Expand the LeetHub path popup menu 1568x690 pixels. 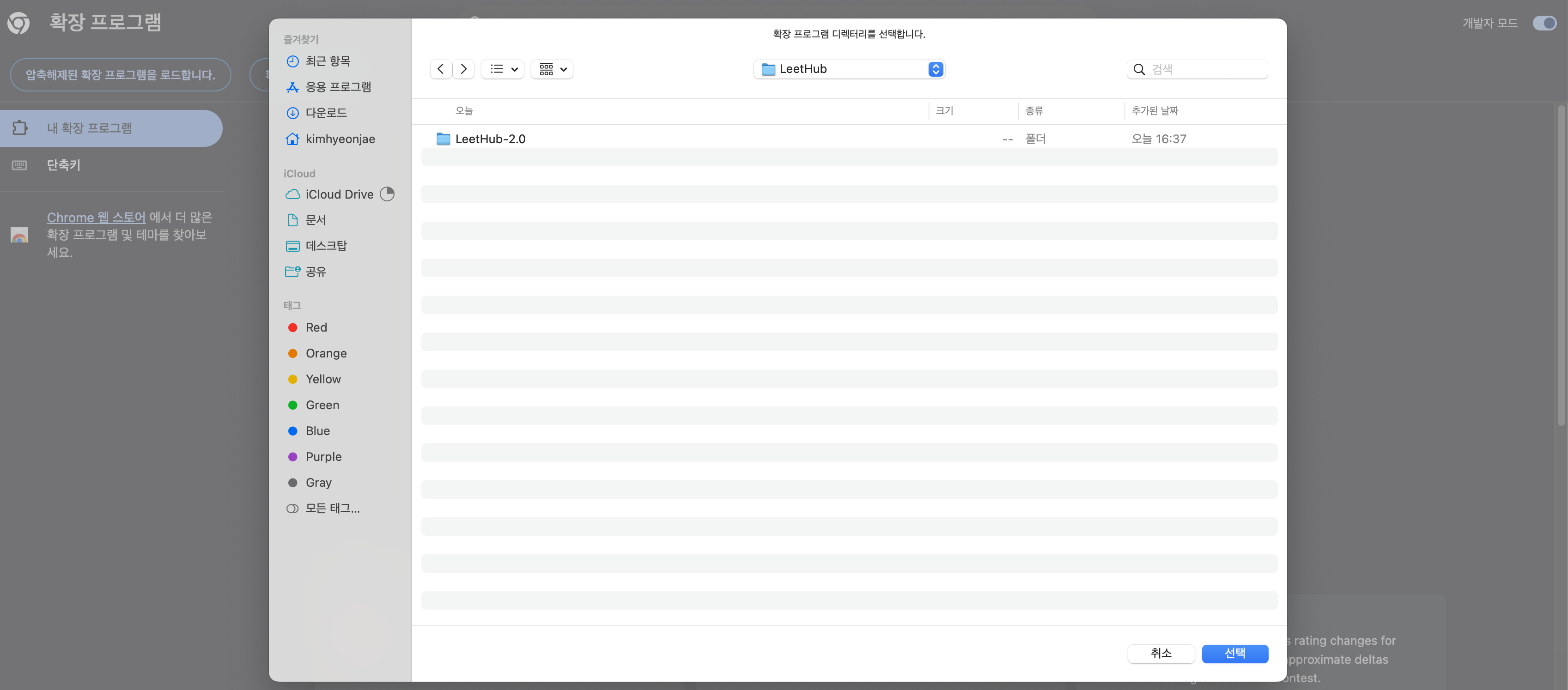[849, 69]
